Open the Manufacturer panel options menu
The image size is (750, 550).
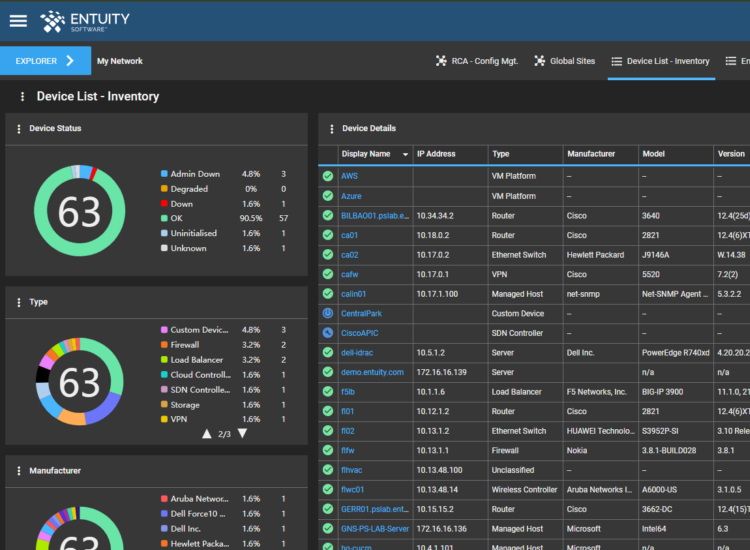[19, 471]
